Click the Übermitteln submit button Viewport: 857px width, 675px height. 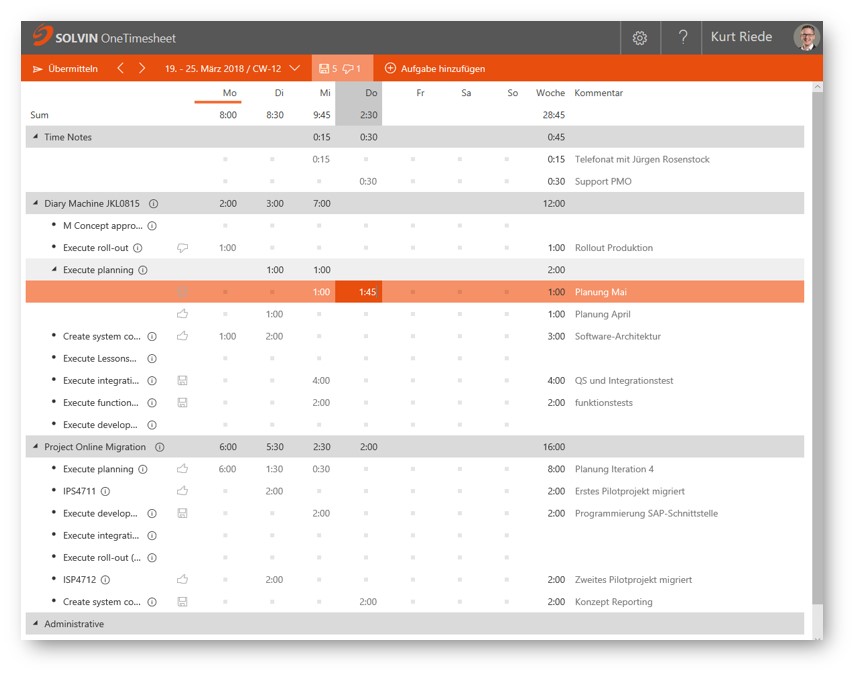(x=65, y=68)
